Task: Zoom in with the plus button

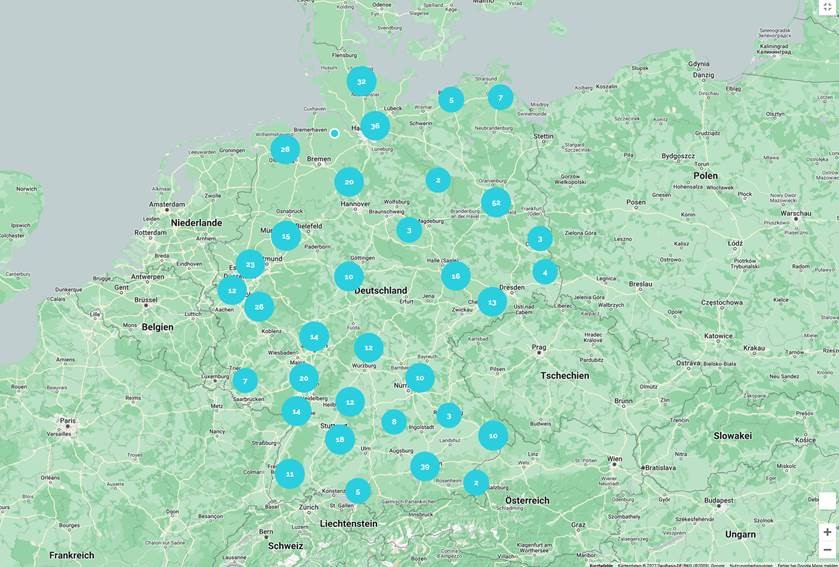Action: tap(827, 532)
